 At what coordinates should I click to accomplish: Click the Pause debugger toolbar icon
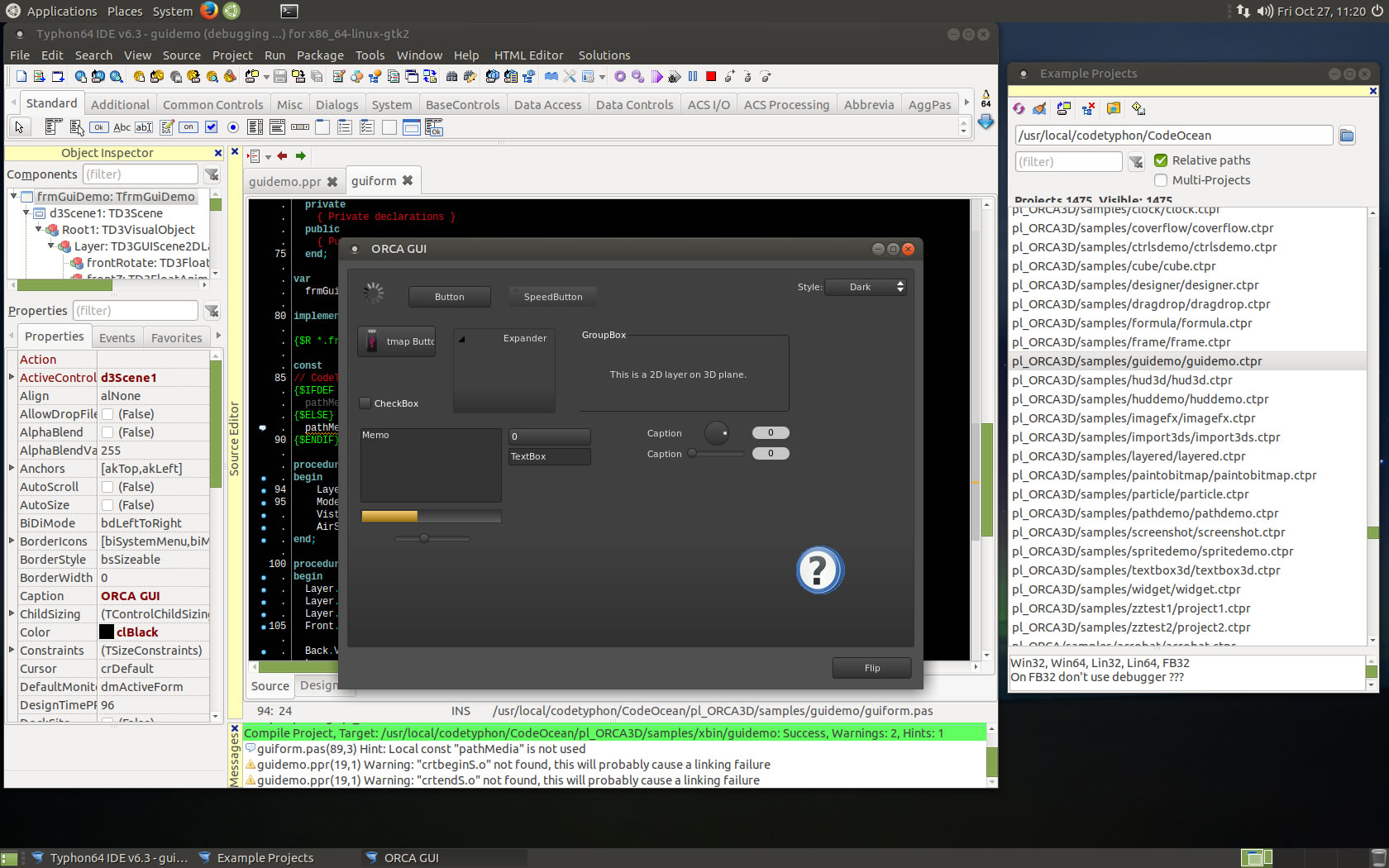(x=693, y=77)
